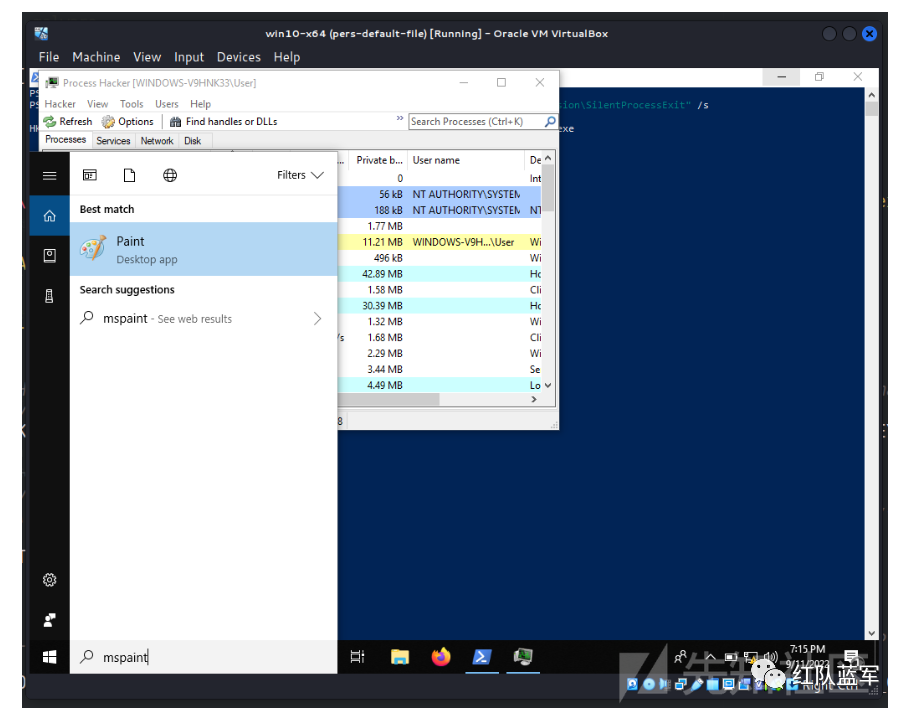910x716 pixels.
Task: Expand Process Hacker toolbar overflow chevron
Action: pyautogui.click(x=400, y=118)
